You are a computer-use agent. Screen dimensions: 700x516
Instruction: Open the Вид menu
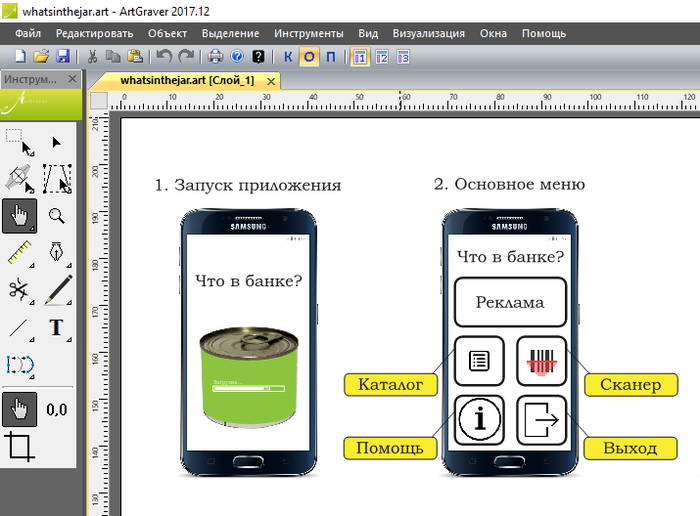(x=368, y=33)
